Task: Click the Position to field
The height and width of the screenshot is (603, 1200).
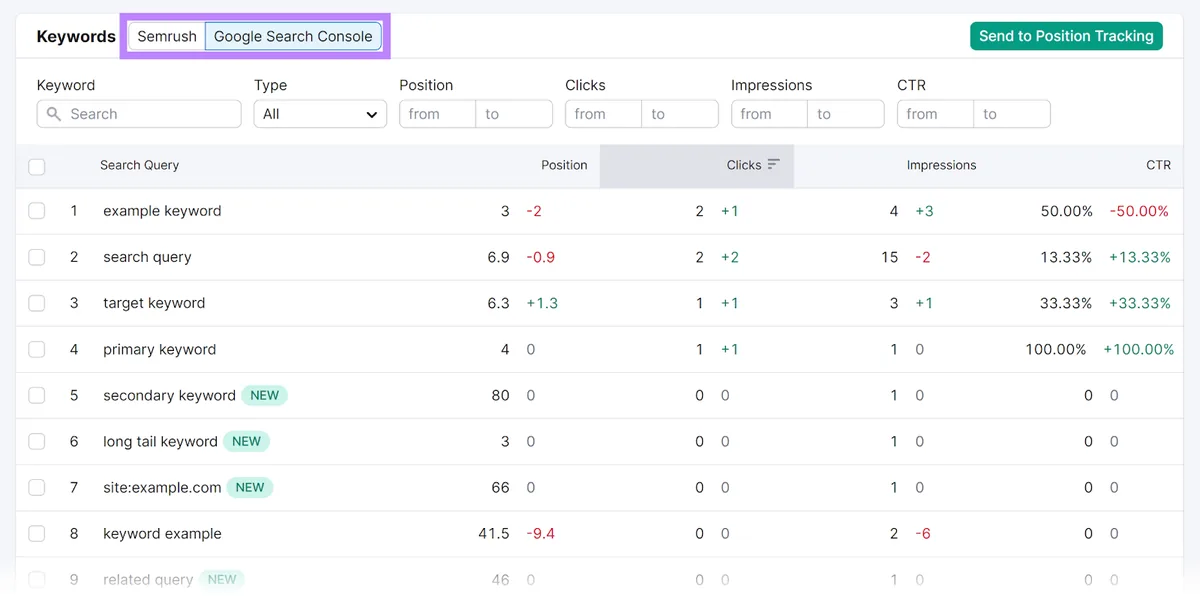Action: (x=514, y=114)
